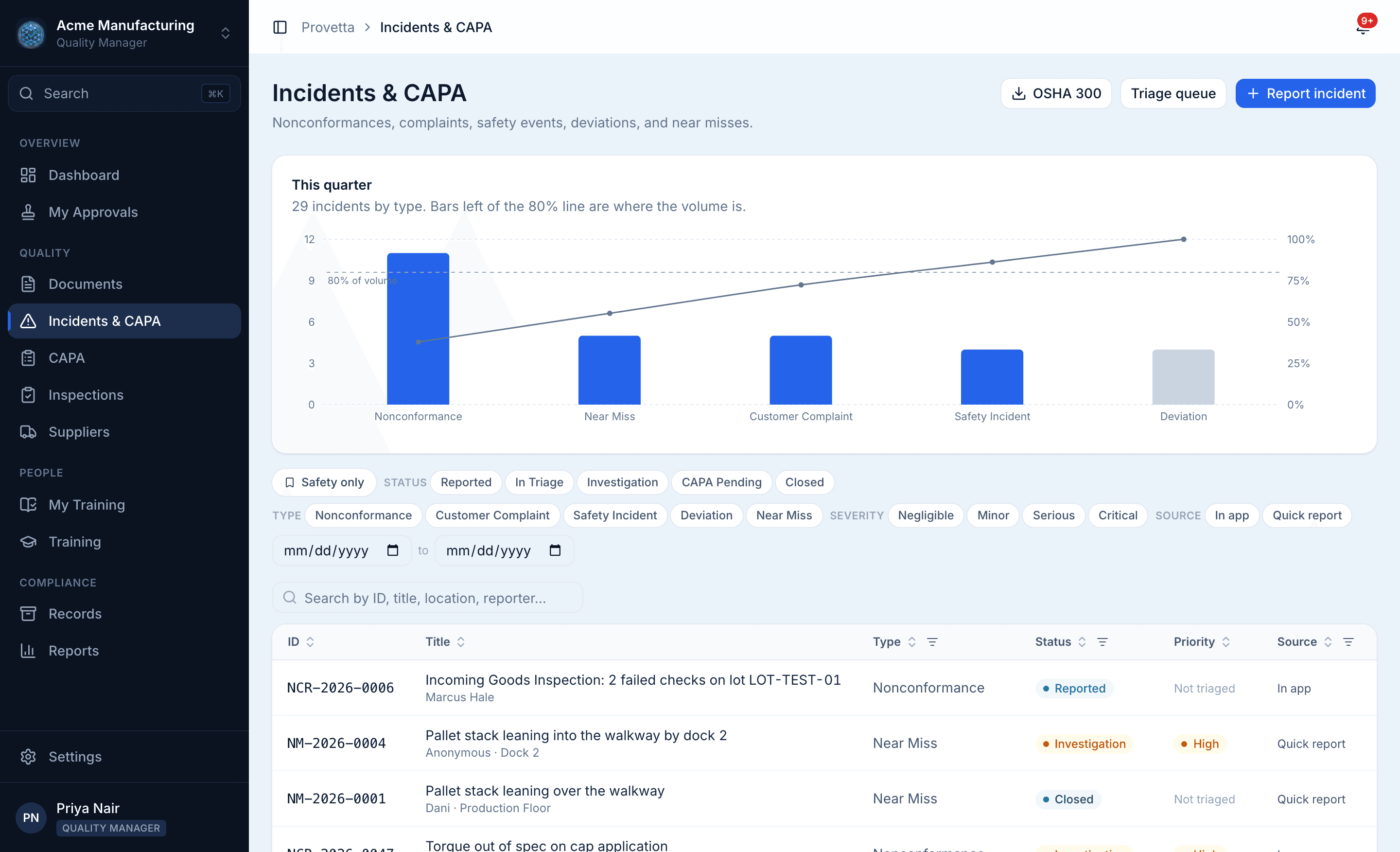The height and width of the screenshot is (852, 1400).
Task: Click the Nonconformance bar in the chart
Action: coord(418,329)
